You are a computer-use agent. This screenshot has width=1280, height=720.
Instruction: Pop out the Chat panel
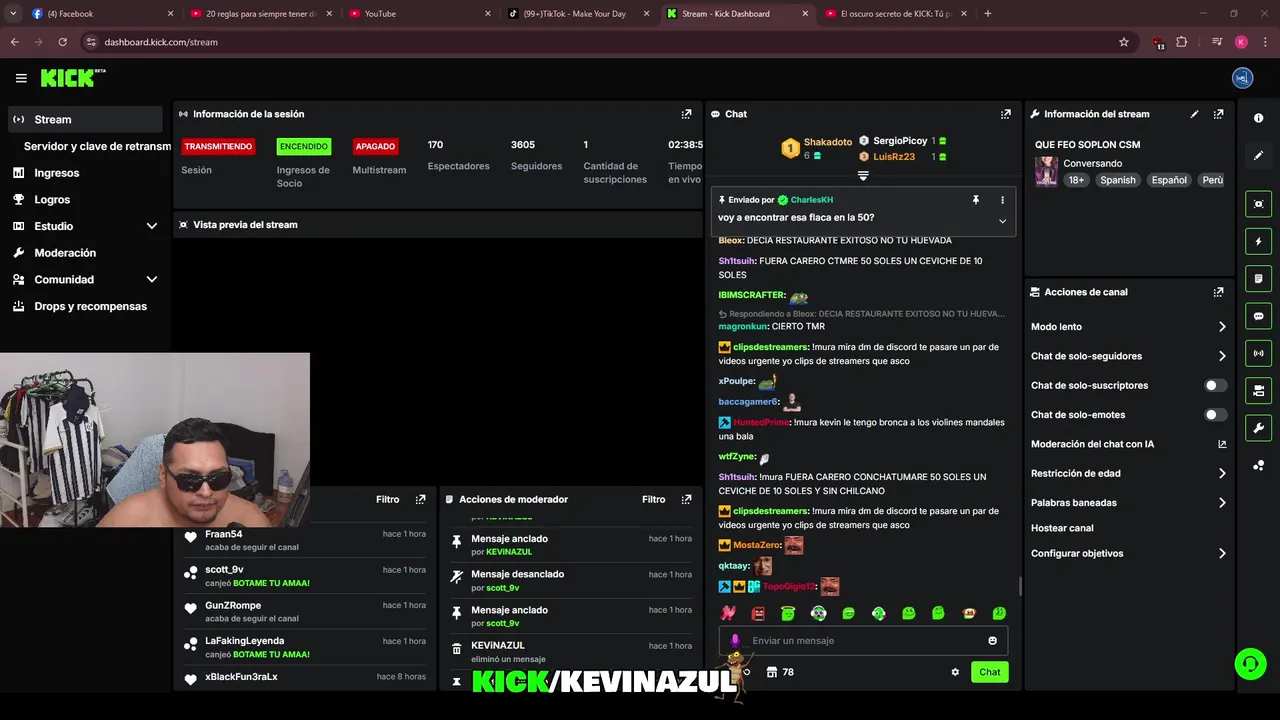point(1005,114)
